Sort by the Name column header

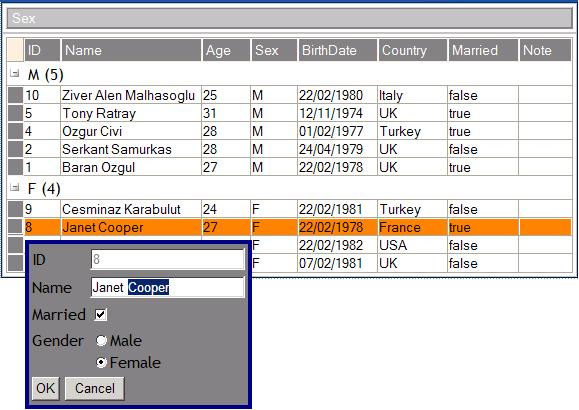coord(131,50)
